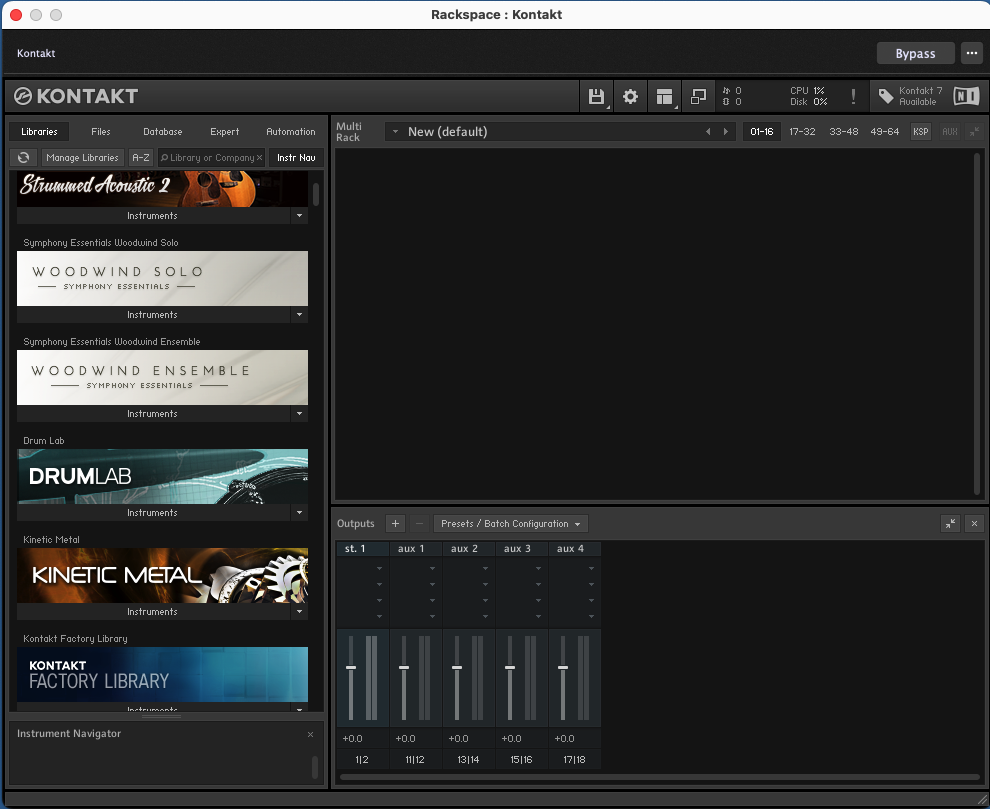990x809 pixels.
Task: Select the Kontakt Factory Library banner
Action: pyautogui.click(x=162, y=674)
